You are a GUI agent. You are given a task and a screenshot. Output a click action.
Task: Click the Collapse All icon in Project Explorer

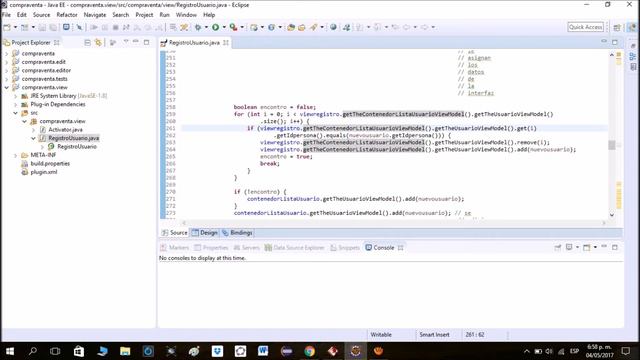[x=87, y=42]
